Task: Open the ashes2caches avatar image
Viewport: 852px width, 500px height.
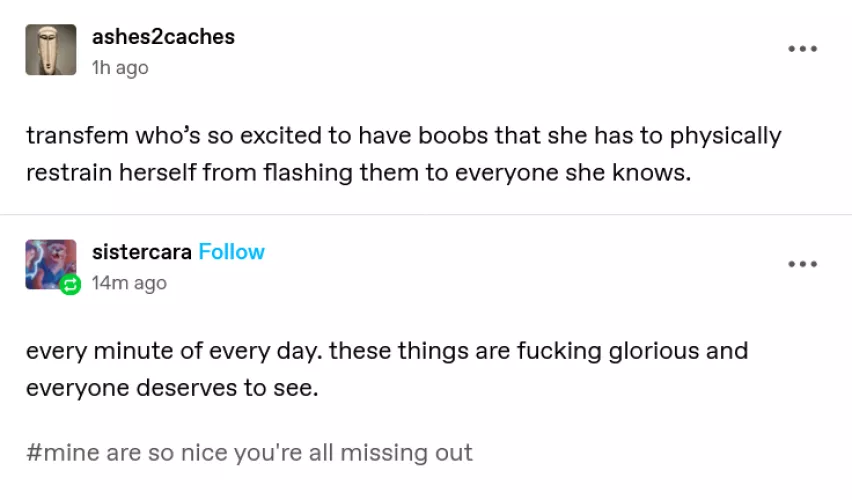Action: (51, 50)
